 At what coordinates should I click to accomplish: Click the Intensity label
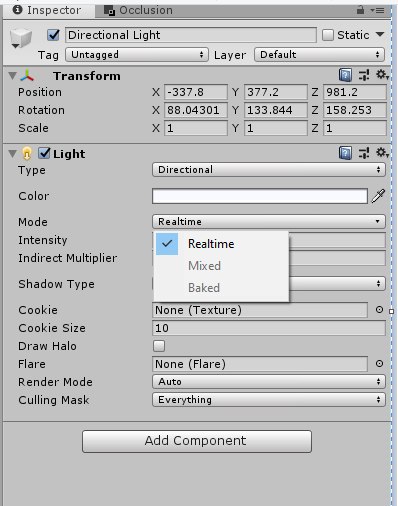click(x=43, y=240)
